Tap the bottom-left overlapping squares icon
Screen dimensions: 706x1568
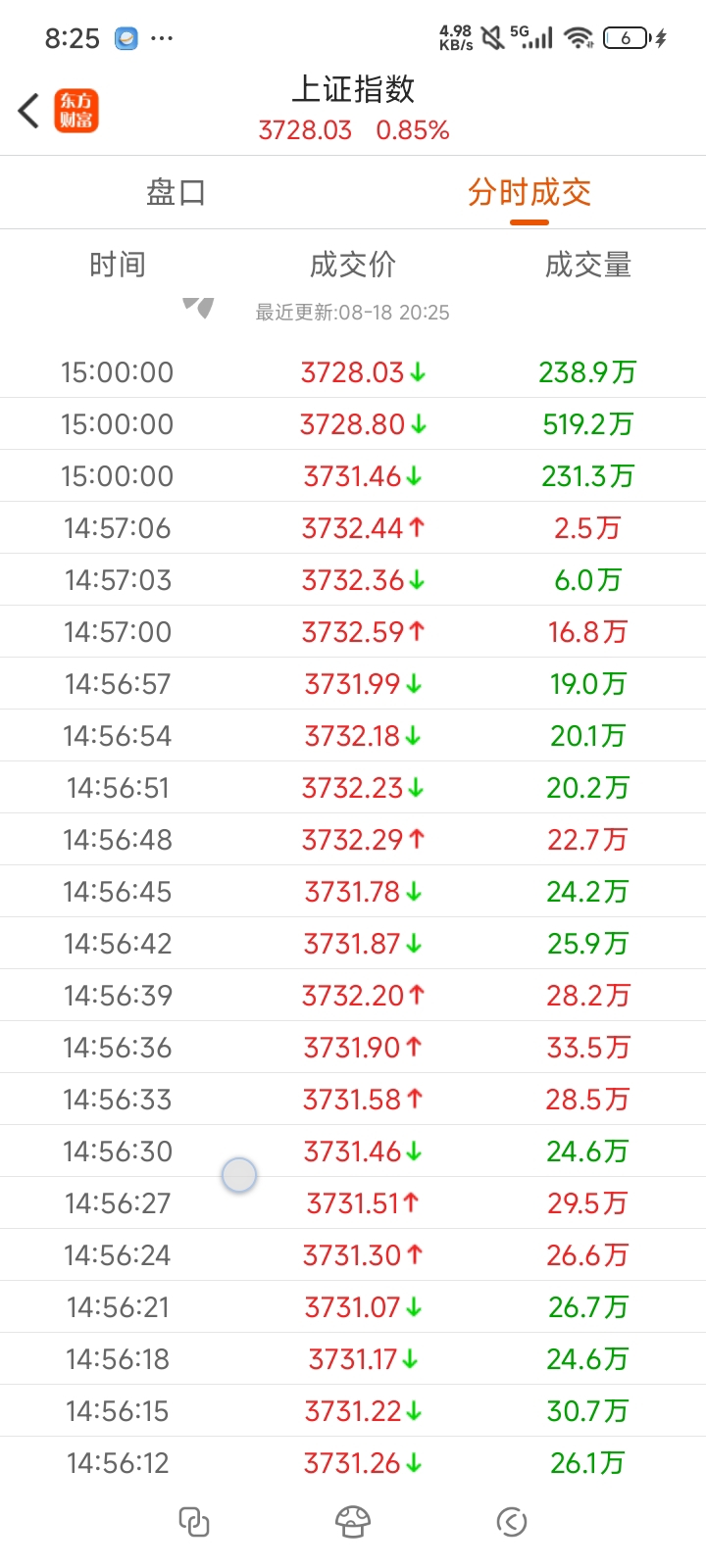[x=194, y=1522]
